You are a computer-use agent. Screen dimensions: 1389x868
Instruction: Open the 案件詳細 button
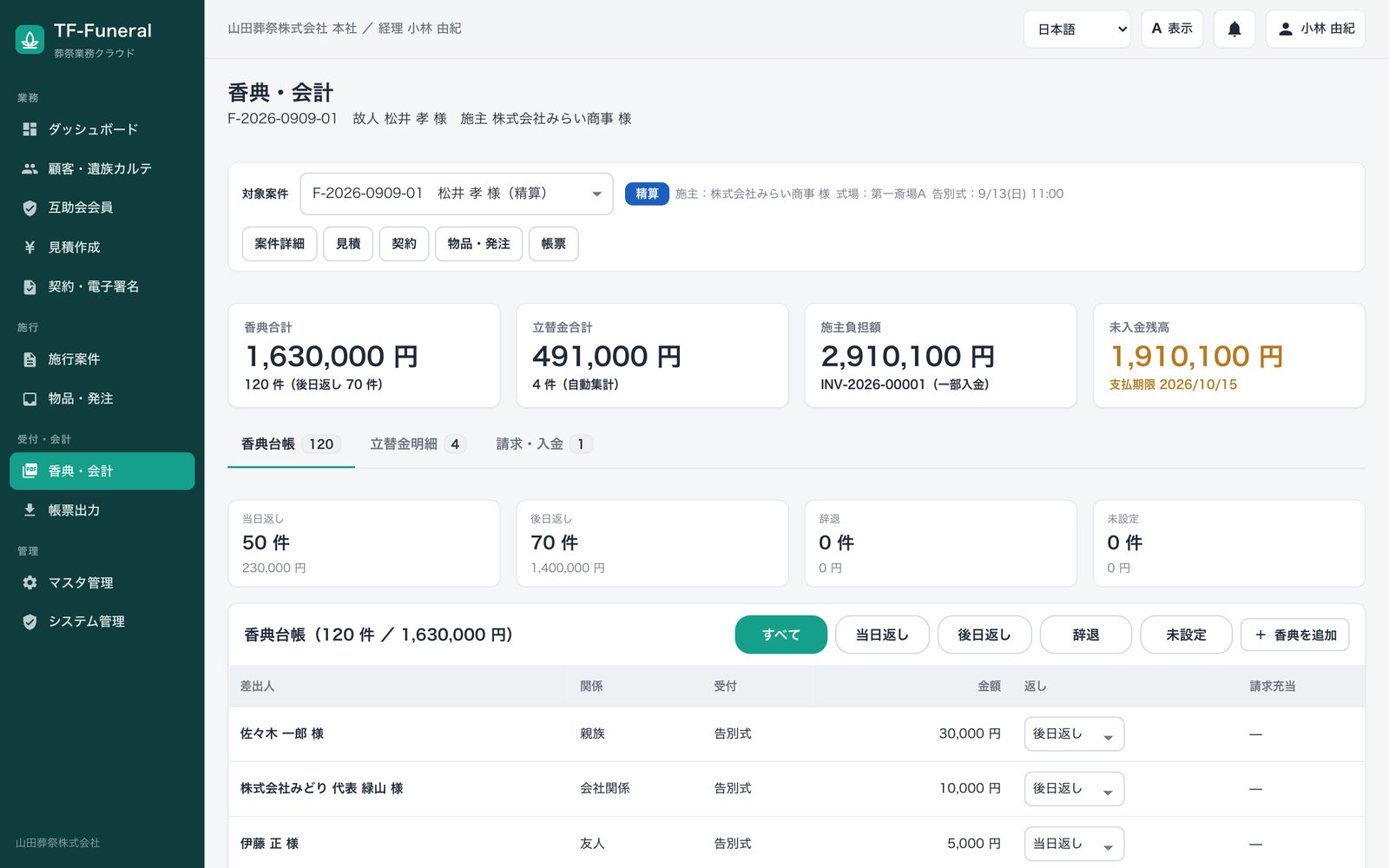280,244
